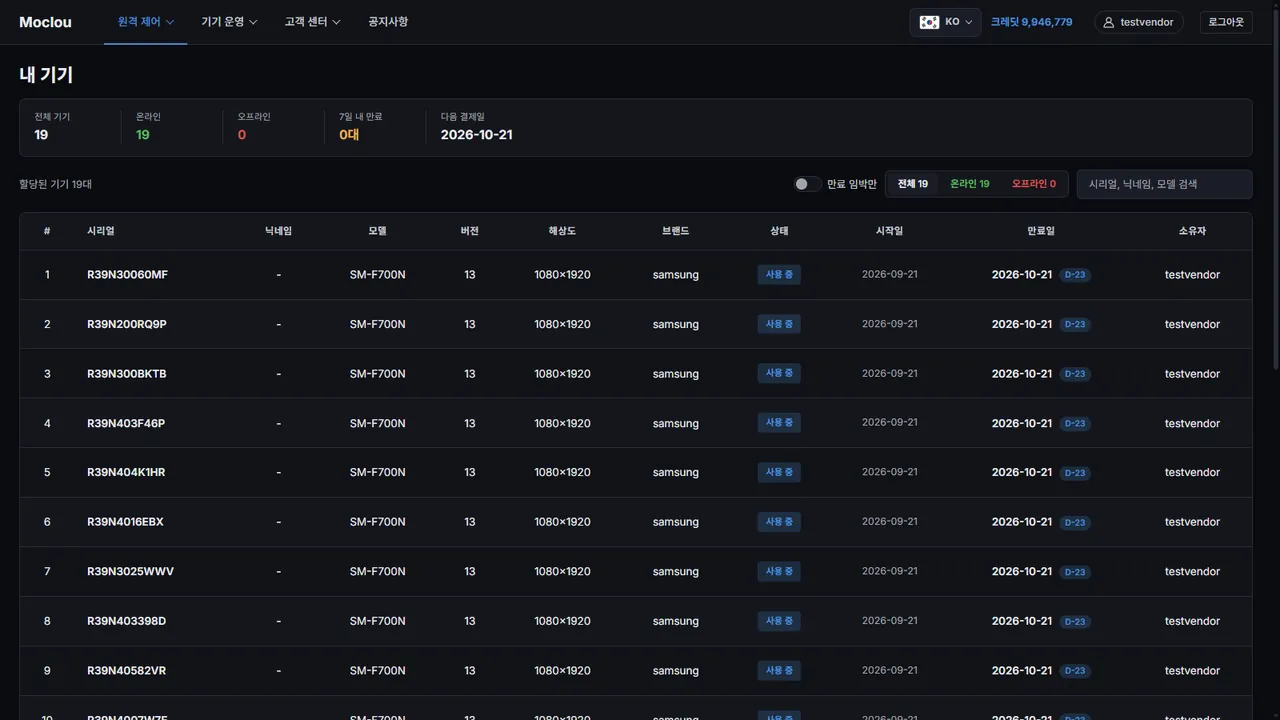Focus the 시리얼, 닉네임, 모델 검색 field
Image resolution: width=1280 pixels, height=720 pixels.
click(x=1164, y=184)
